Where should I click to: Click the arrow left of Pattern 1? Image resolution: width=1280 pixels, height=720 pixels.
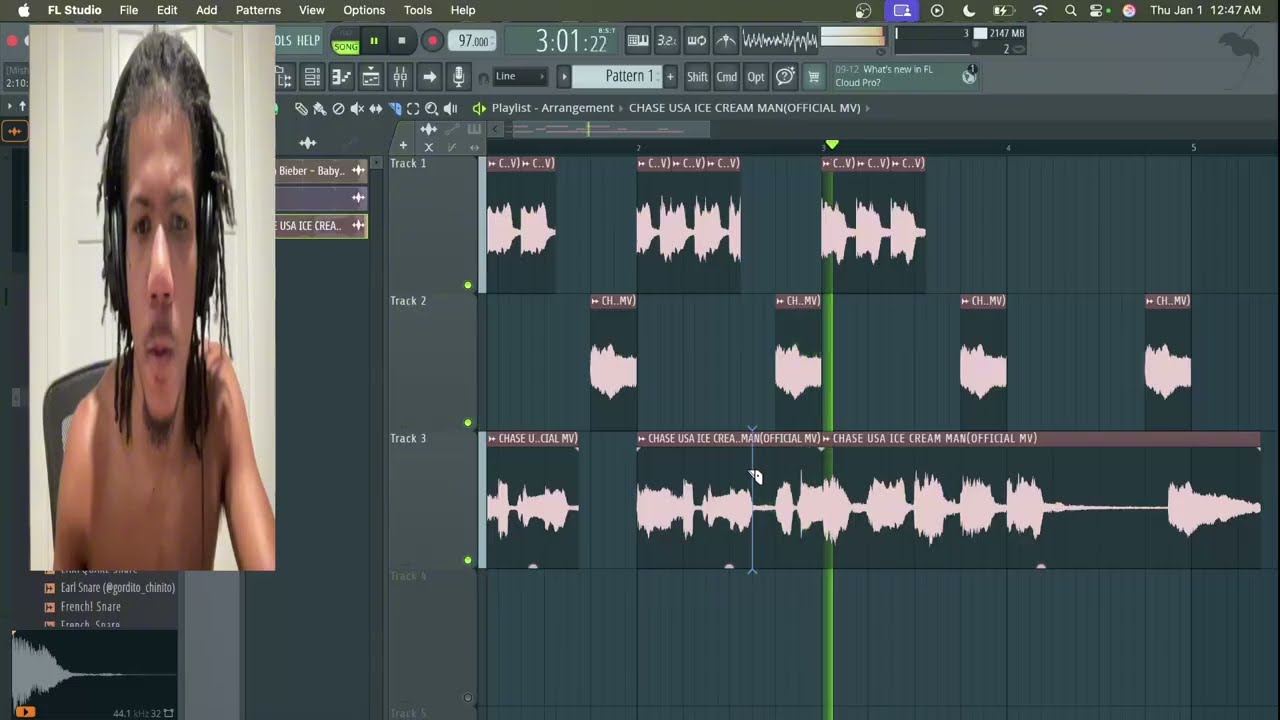coord(564,77)
